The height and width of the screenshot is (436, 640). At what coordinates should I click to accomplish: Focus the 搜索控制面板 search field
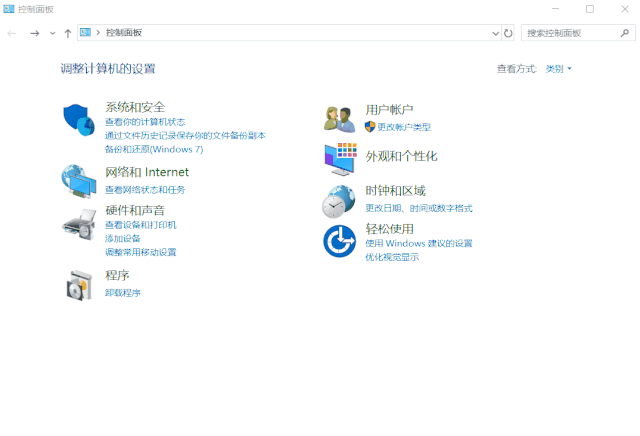point(578,33)
